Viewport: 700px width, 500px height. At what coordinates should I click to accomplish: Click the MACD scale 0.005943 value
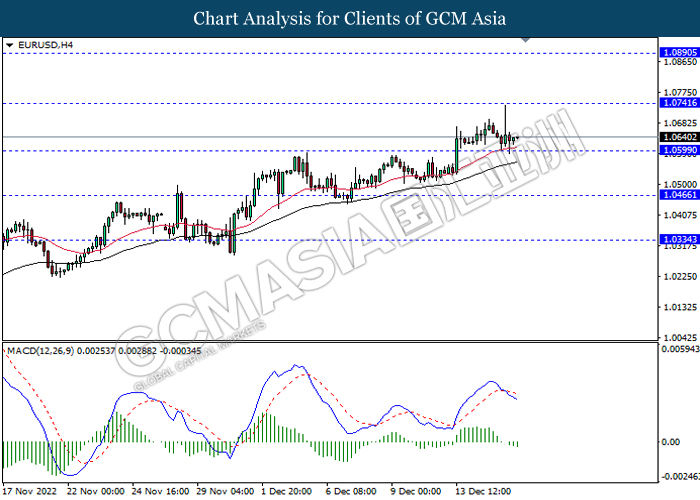pyautogui.click(x=680, y=349)
